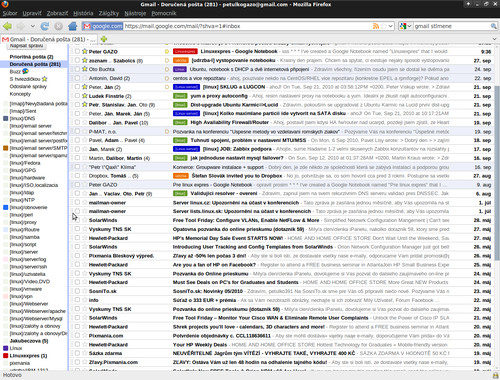Open a new tab with the plus icon

coord(104,39)
